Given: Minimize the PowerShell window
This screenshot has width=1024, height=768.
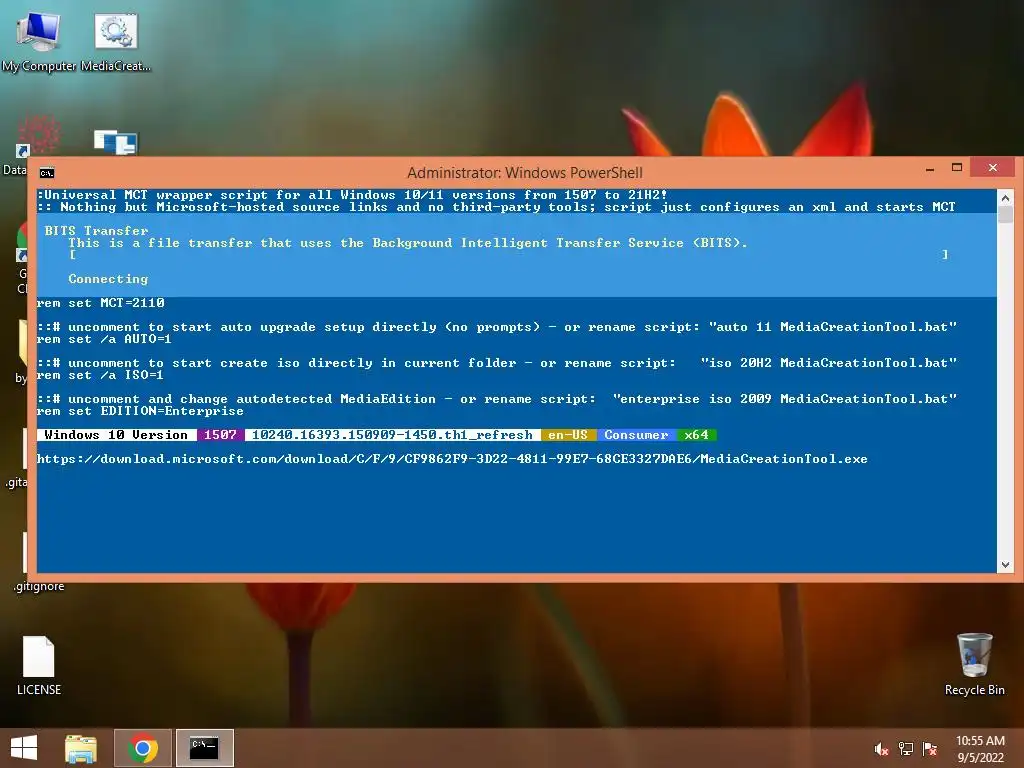Looking at the screenshot, I should [930, 168].
